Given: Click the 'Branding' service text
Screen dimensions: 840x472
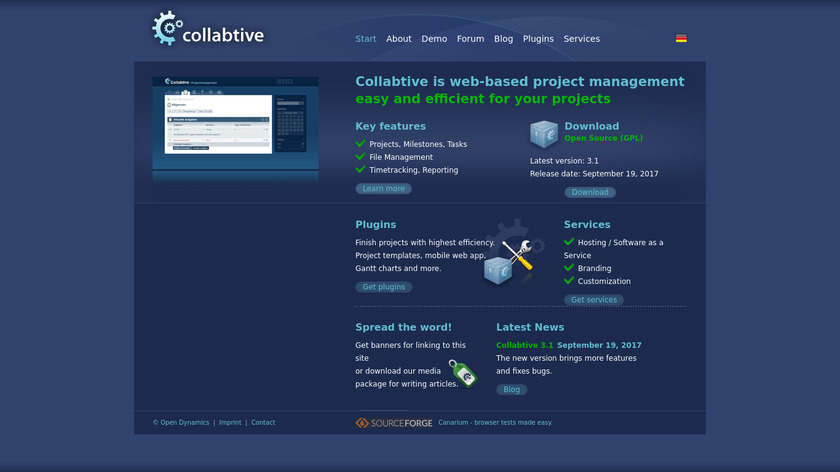Looking at the screenshot, I should coord(594,268).
